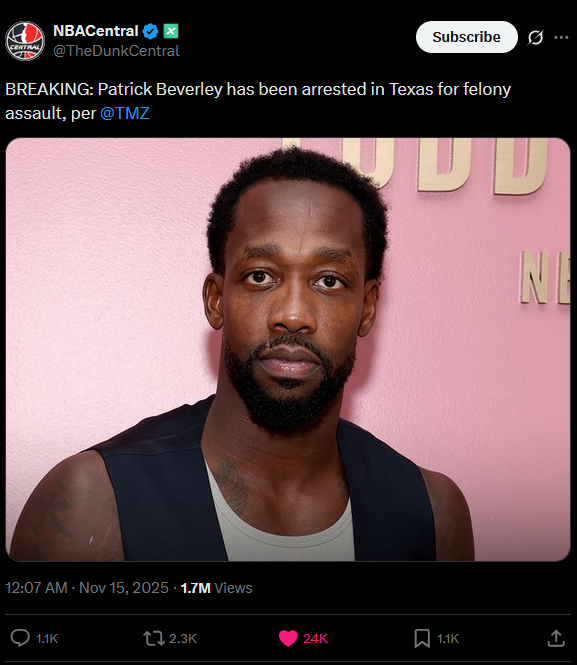Open the post timestamp Nov 15, 2025
577x665 pixels.
(87, 588)
